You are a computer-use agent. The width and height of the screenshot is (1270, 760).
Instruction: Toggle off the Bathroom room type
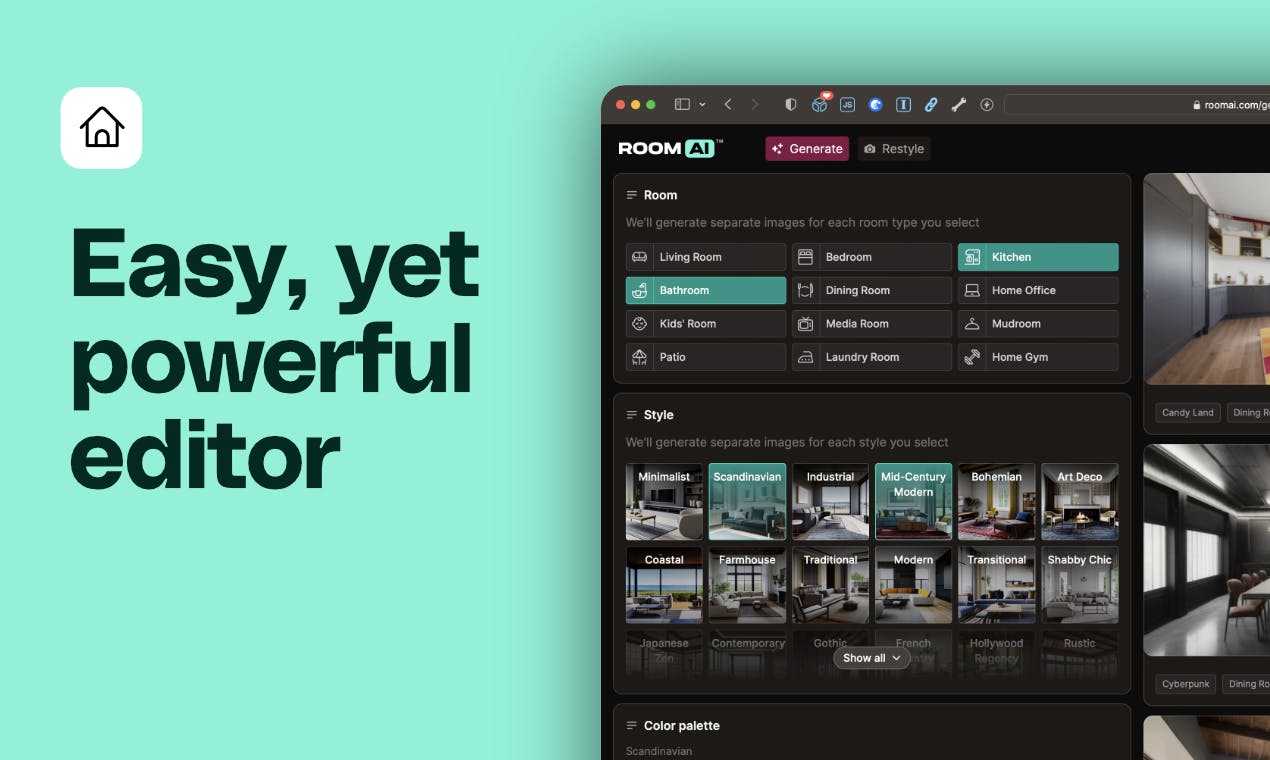coord(706,290)
